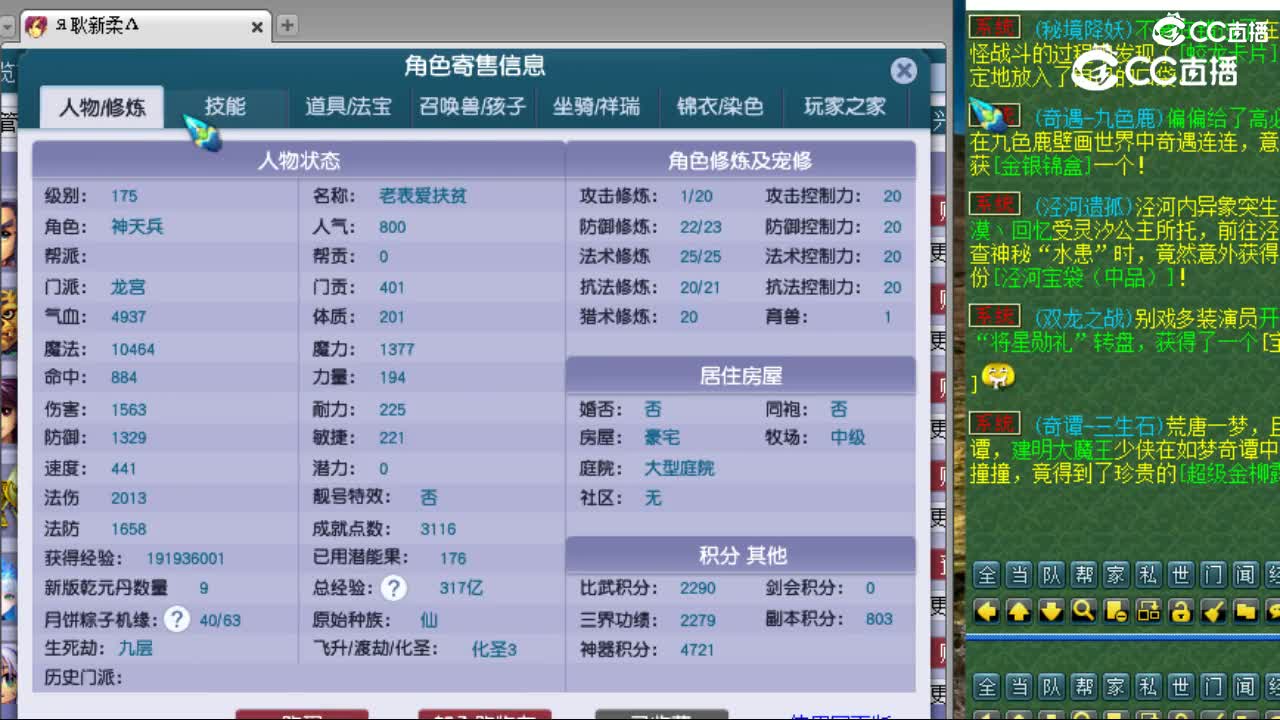Select 全 channel in lower chat panel
1280x720 pixels.
click(x=987, y=687)
